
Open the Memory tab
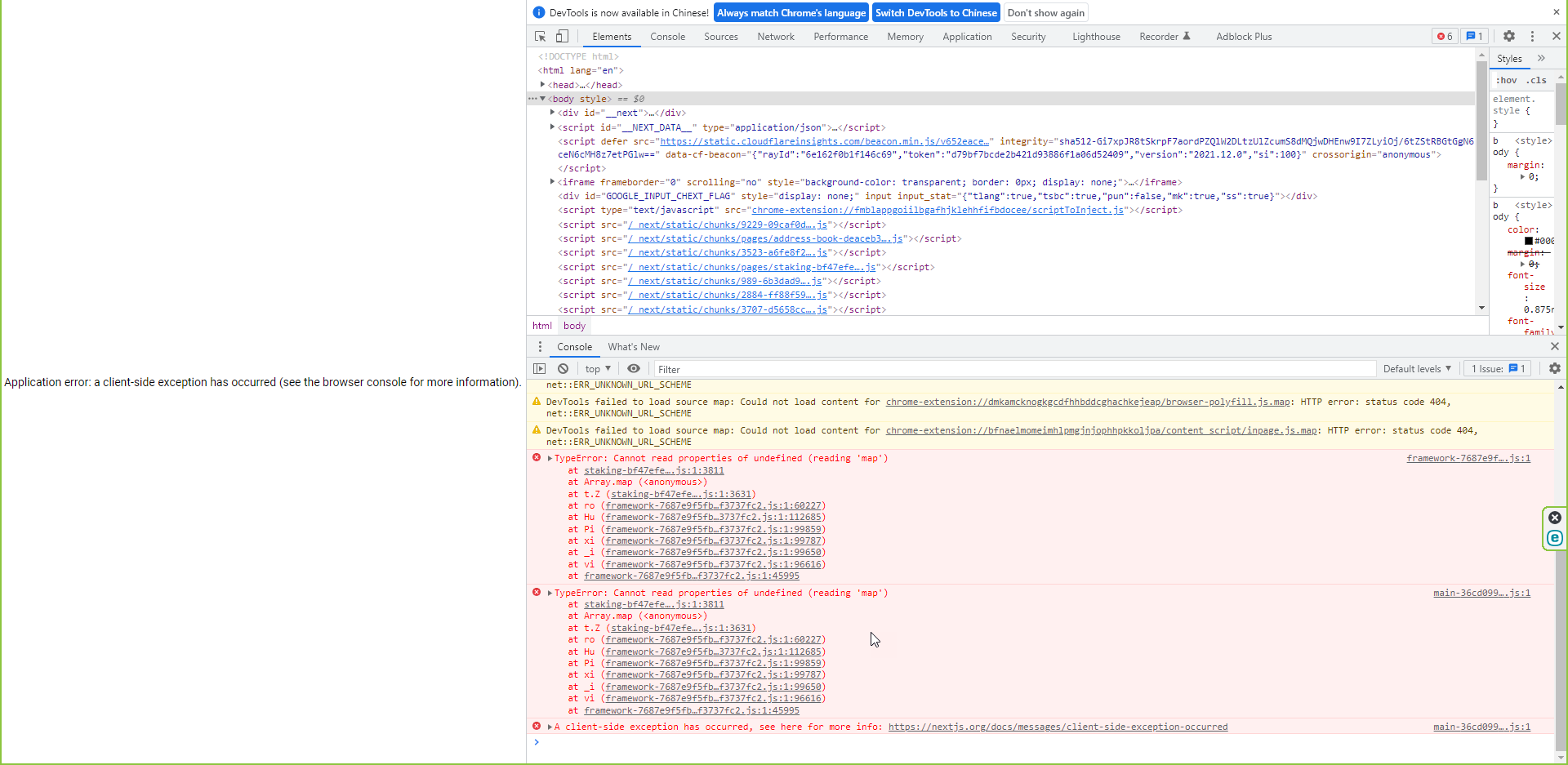[905, 37]
